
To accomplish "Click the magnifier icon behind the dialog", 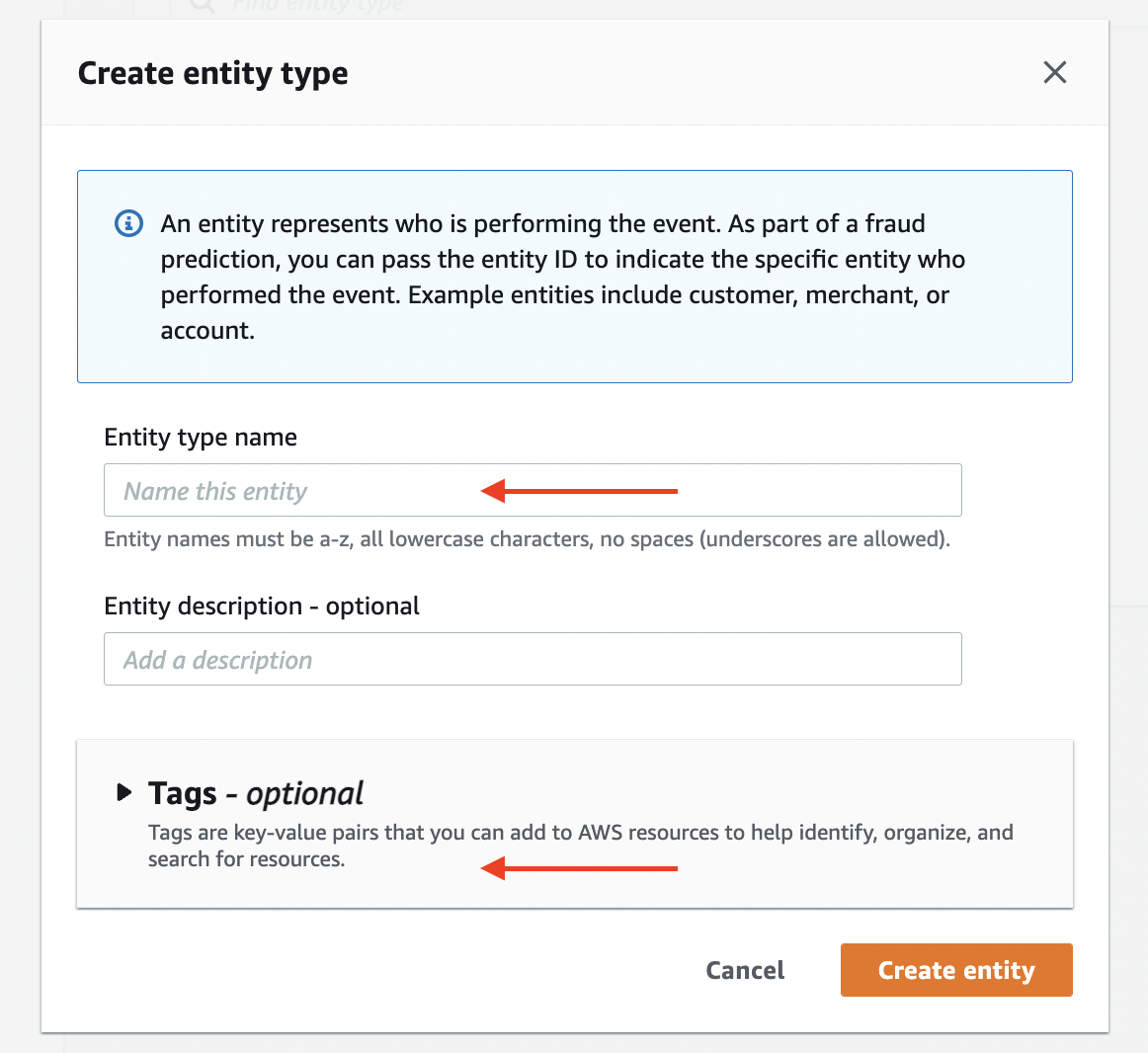I will pyautogui.click(x=203, y=6).
